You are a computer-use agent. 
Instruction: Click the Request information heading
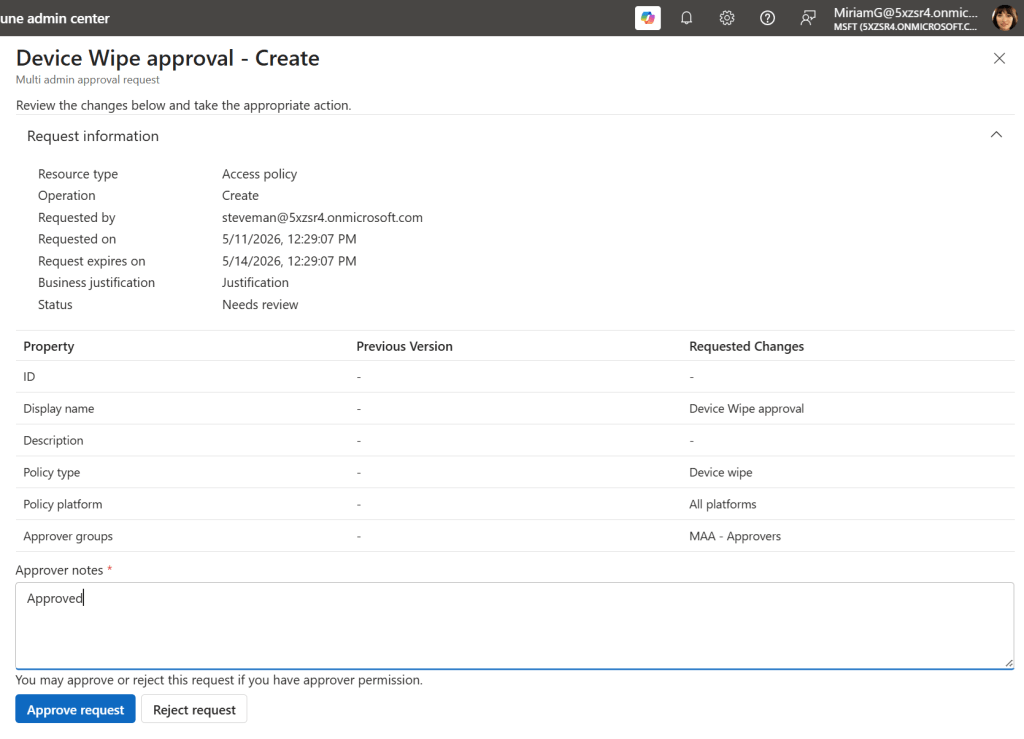[93, 136]
